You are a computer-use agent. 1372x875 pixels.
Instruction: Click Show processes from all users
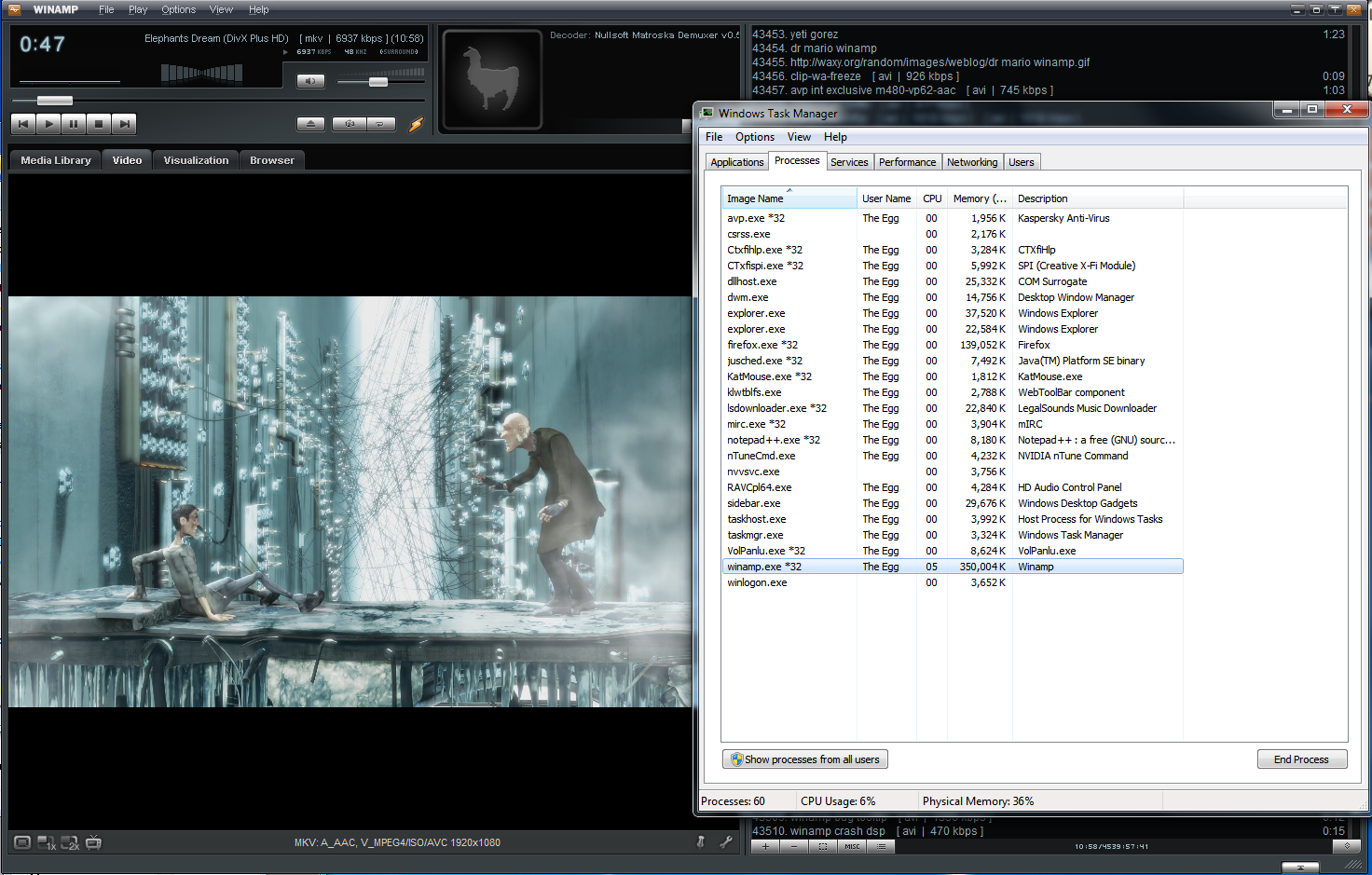(x=805, y=759)
